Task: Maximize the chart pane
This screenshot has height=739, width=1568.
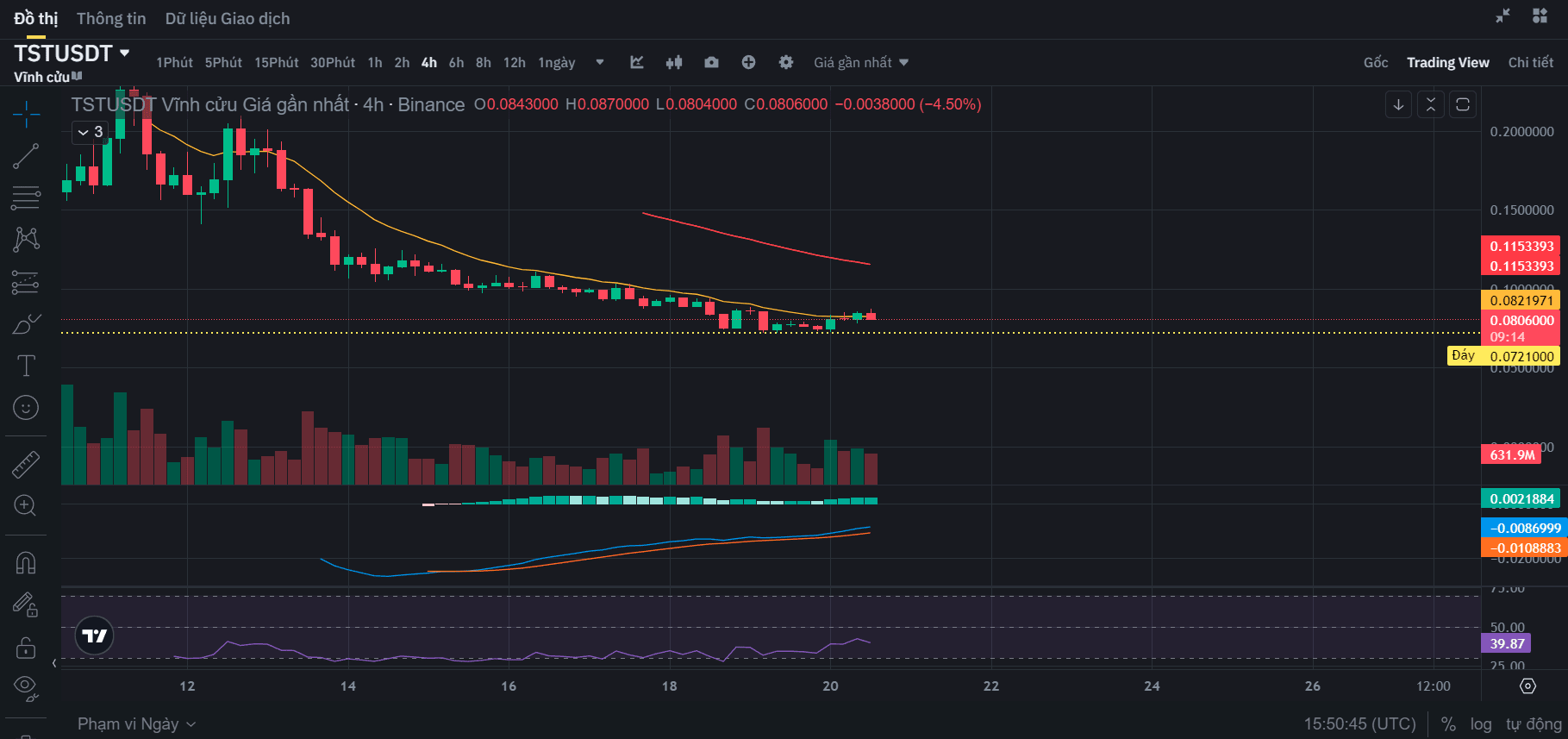Action: [1463, 104]
